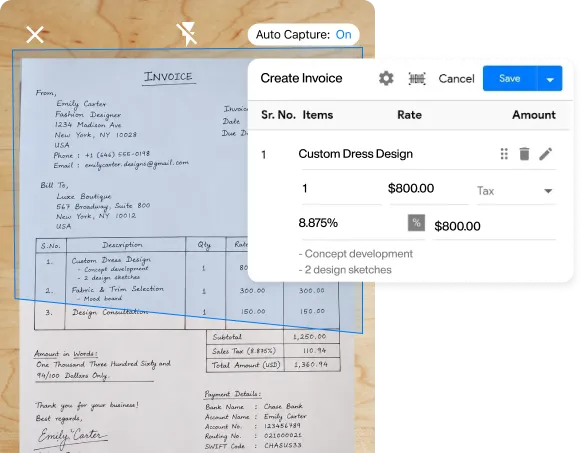Click Design Consultation on scanned invoice
The width and height of the screenshot is (583, 453).
(x=110, y=312)
